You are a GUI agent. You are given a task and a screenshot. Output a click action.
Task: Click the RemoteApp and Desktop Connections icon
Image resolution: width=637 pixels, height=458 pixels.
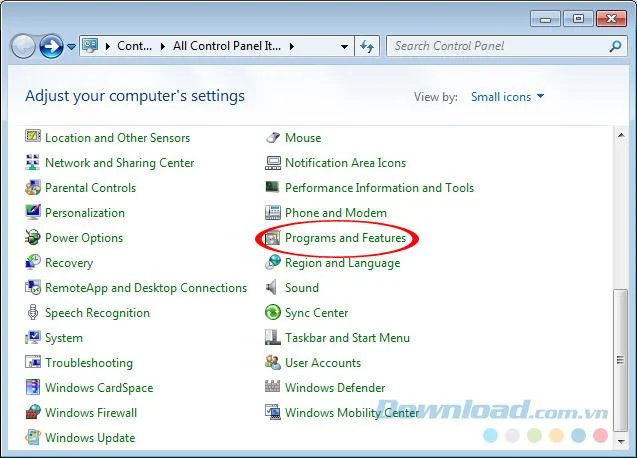(x=32, y=287)
